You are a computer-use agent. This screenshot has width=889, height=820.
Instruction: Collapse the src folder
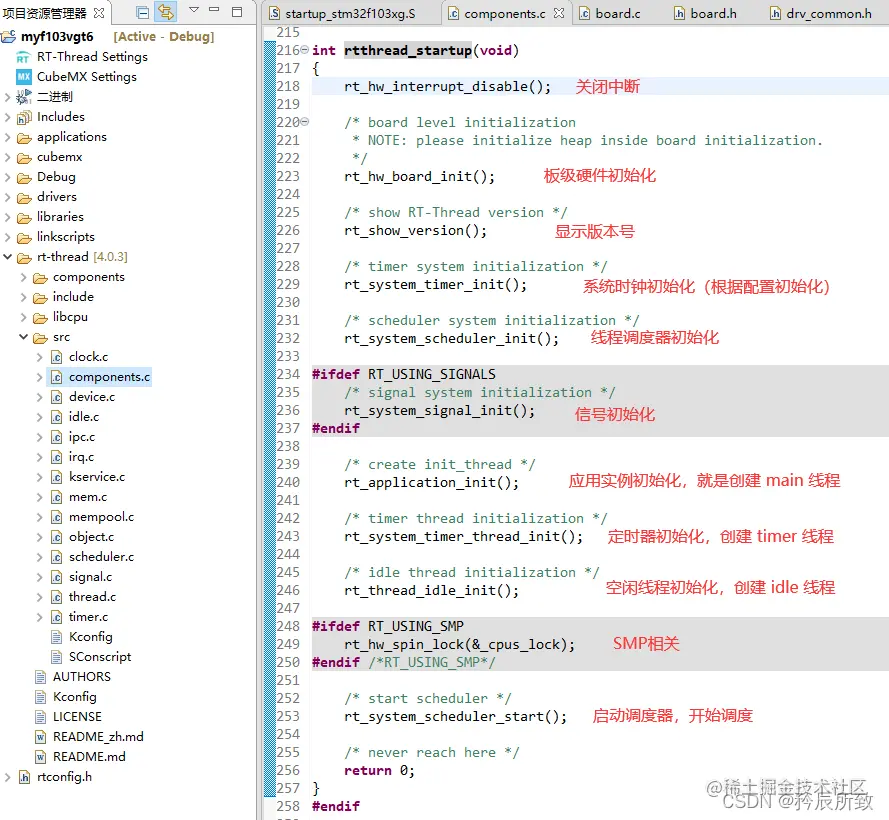point(23,337)
